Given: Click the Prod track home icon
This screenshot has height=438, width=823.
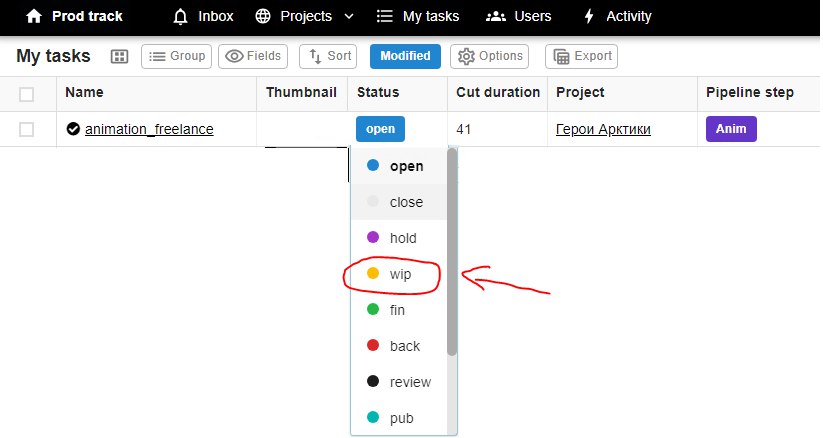Looking at the screenshot, I should point(34,16).
